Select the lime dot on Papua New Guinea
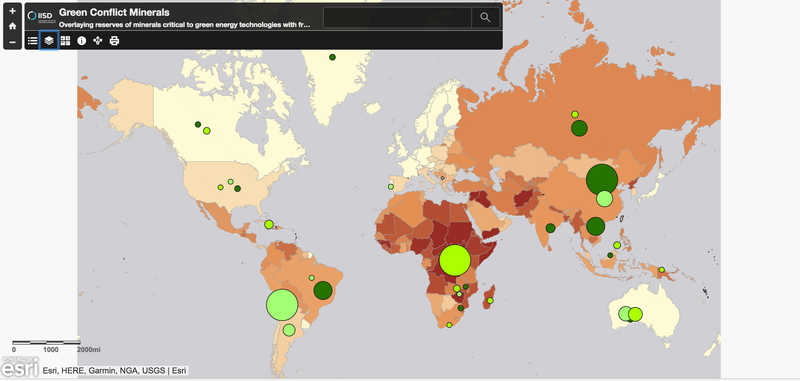The image size is (800, 381). pyautogui.click(x=662, y=269)
